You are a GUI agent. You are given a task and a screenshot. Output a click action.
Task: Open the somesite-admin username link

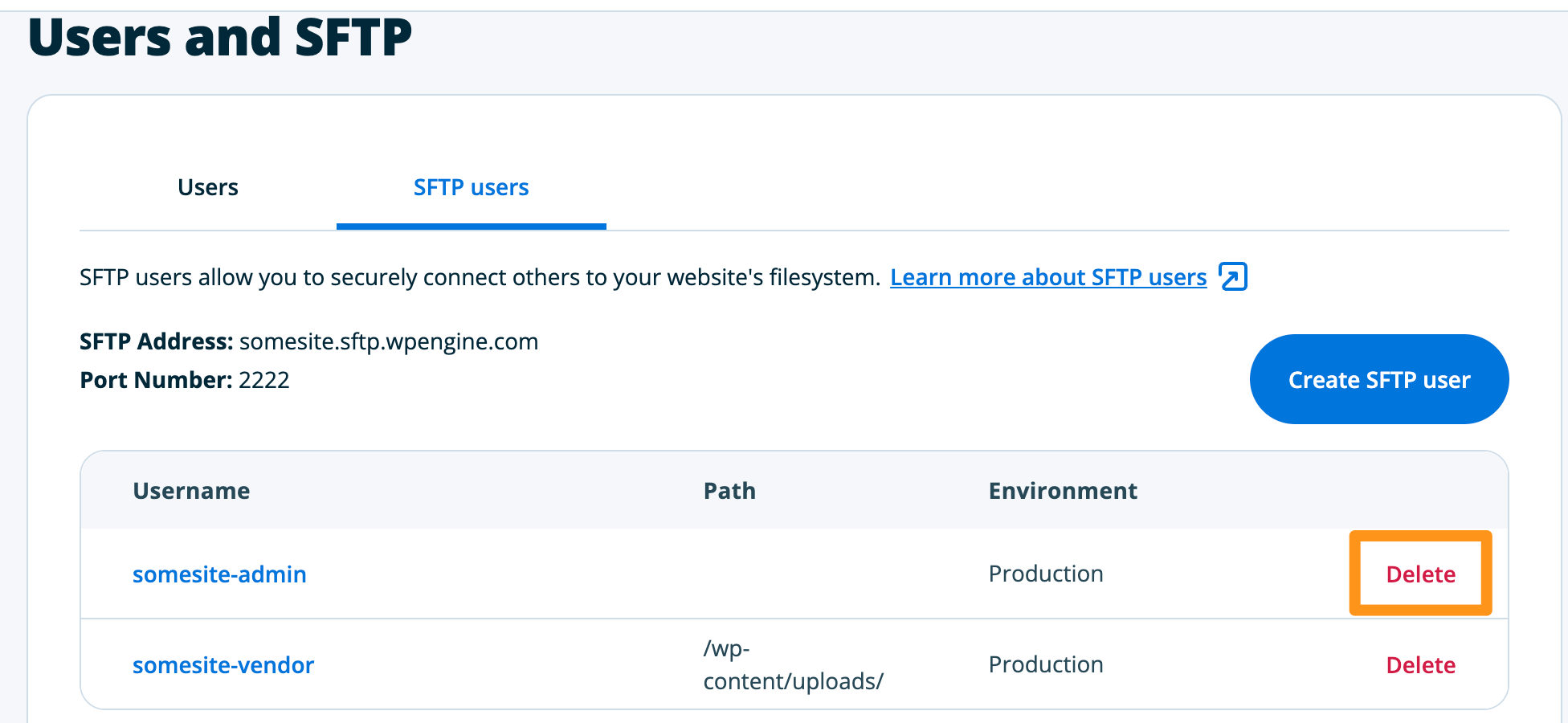[x=219, y=574]
